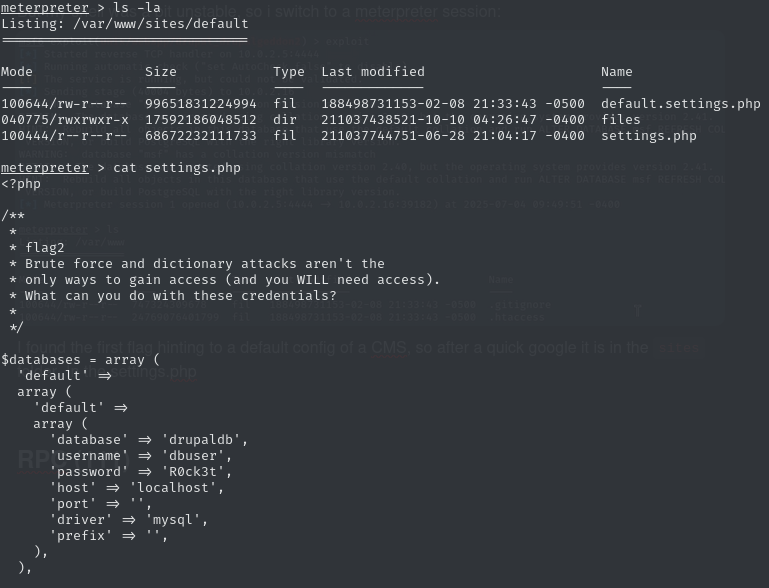The image size is (769, 588).
Task: Select the 'ls -la' command text
Action: click(x=137, y=8)
